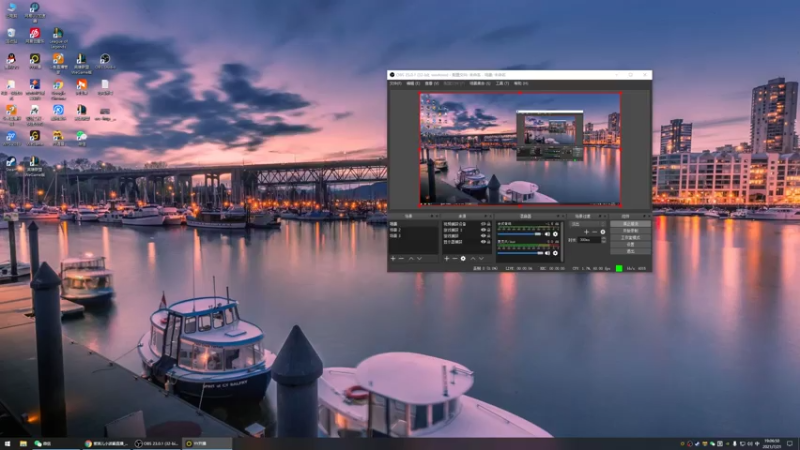Select the Recycle Bin desktop icon
The height and width of the screenshot is (450, 800).
[x=11, y=36]
